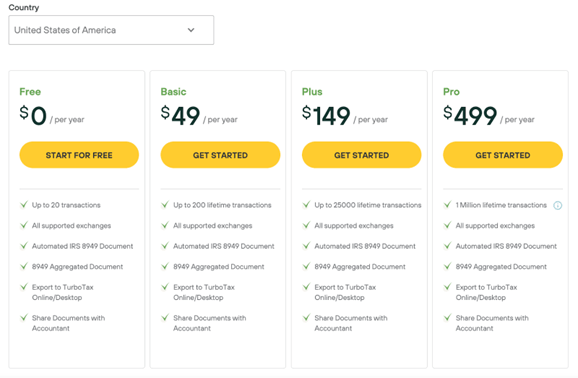Click the checkmark beside Up to 25000 lifetime transactions
This screenshot has width=578, height=378.
306,204
